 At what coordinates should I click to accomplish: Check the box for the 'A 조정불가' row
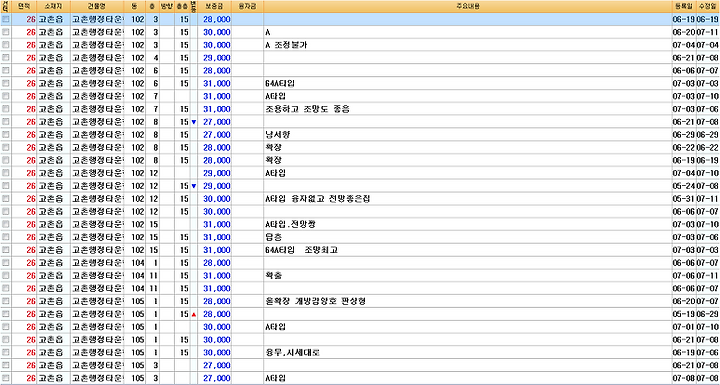[x=6, y=45]
